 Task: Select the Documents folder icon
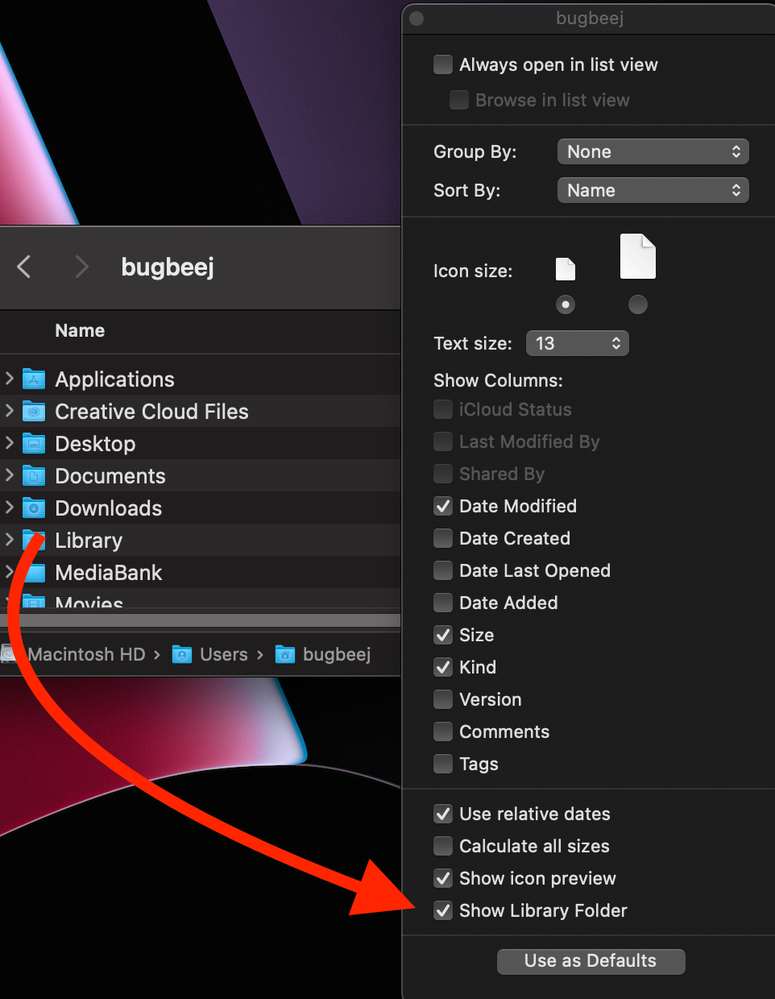pyautogui.click(x=34, y=476)
